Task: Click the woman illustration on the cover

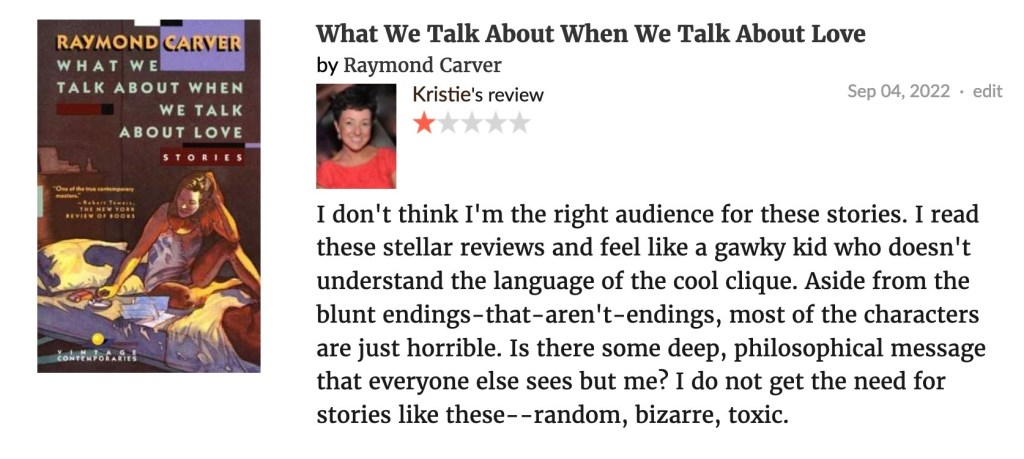Action: tap(180, 245)
